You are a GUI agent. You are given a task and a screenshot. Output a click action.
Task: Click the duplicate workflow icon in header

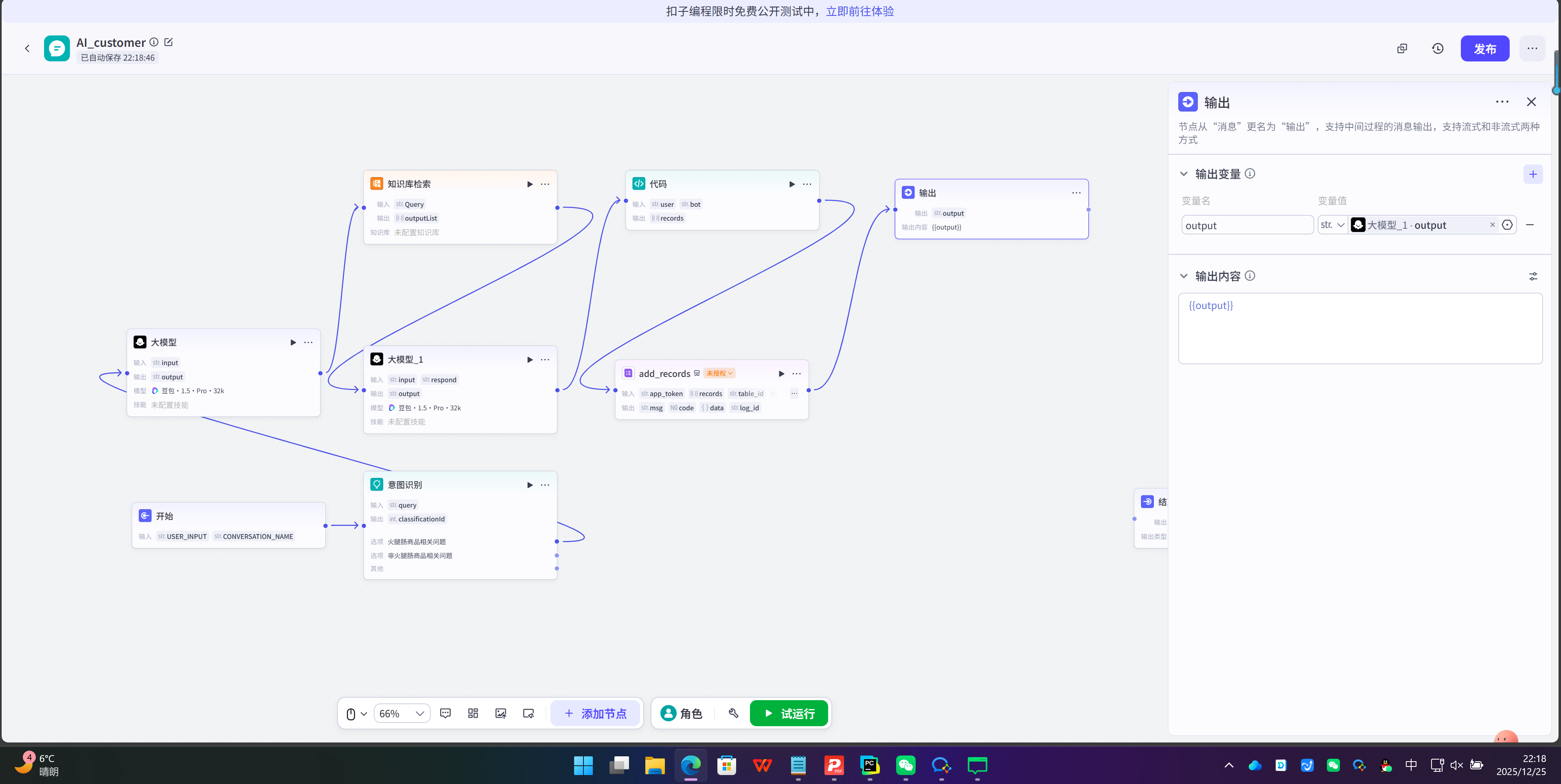click(x=1402, y=48)
